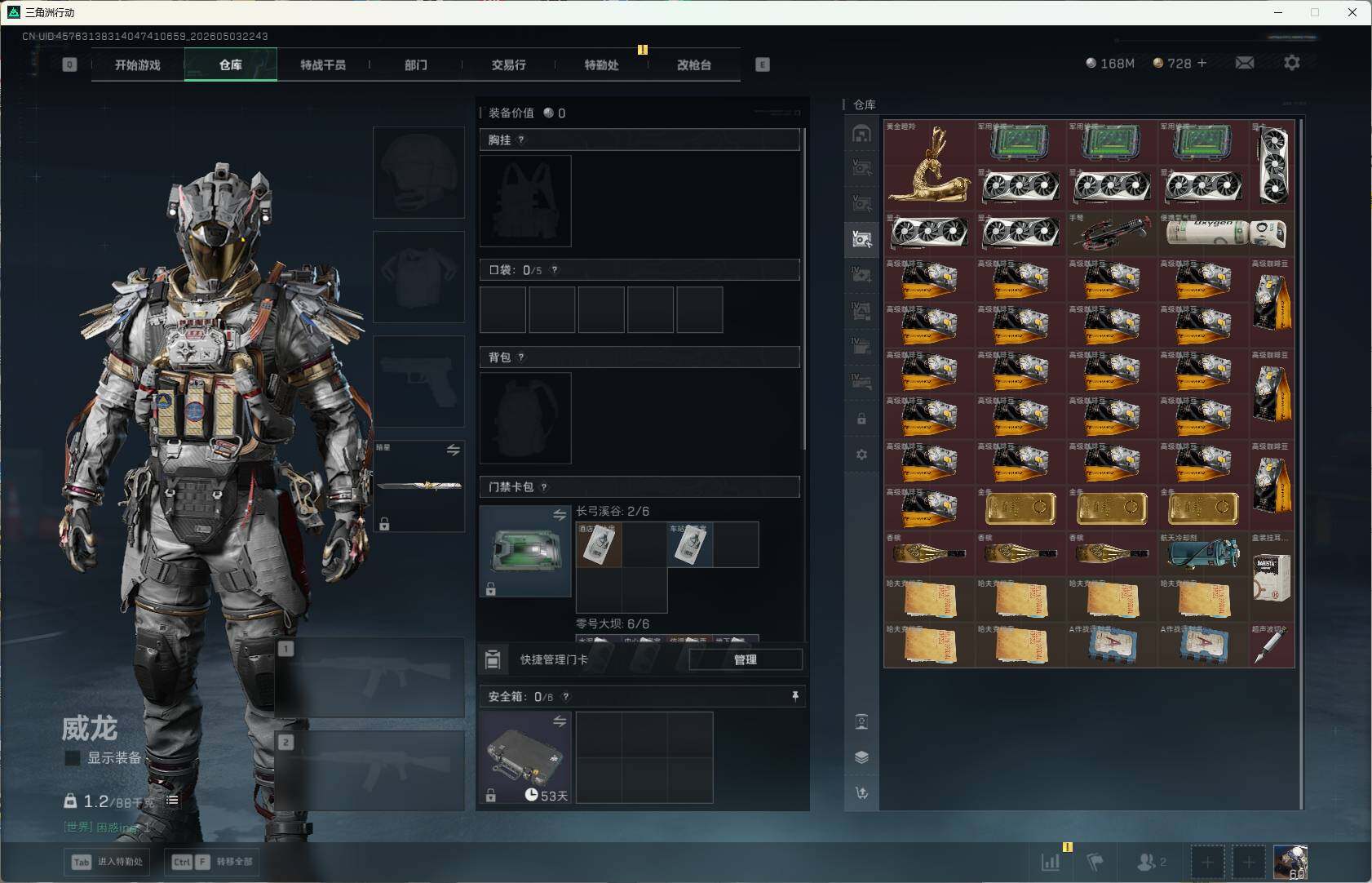Click the Q key previous-tab icon

coord(69,64)
